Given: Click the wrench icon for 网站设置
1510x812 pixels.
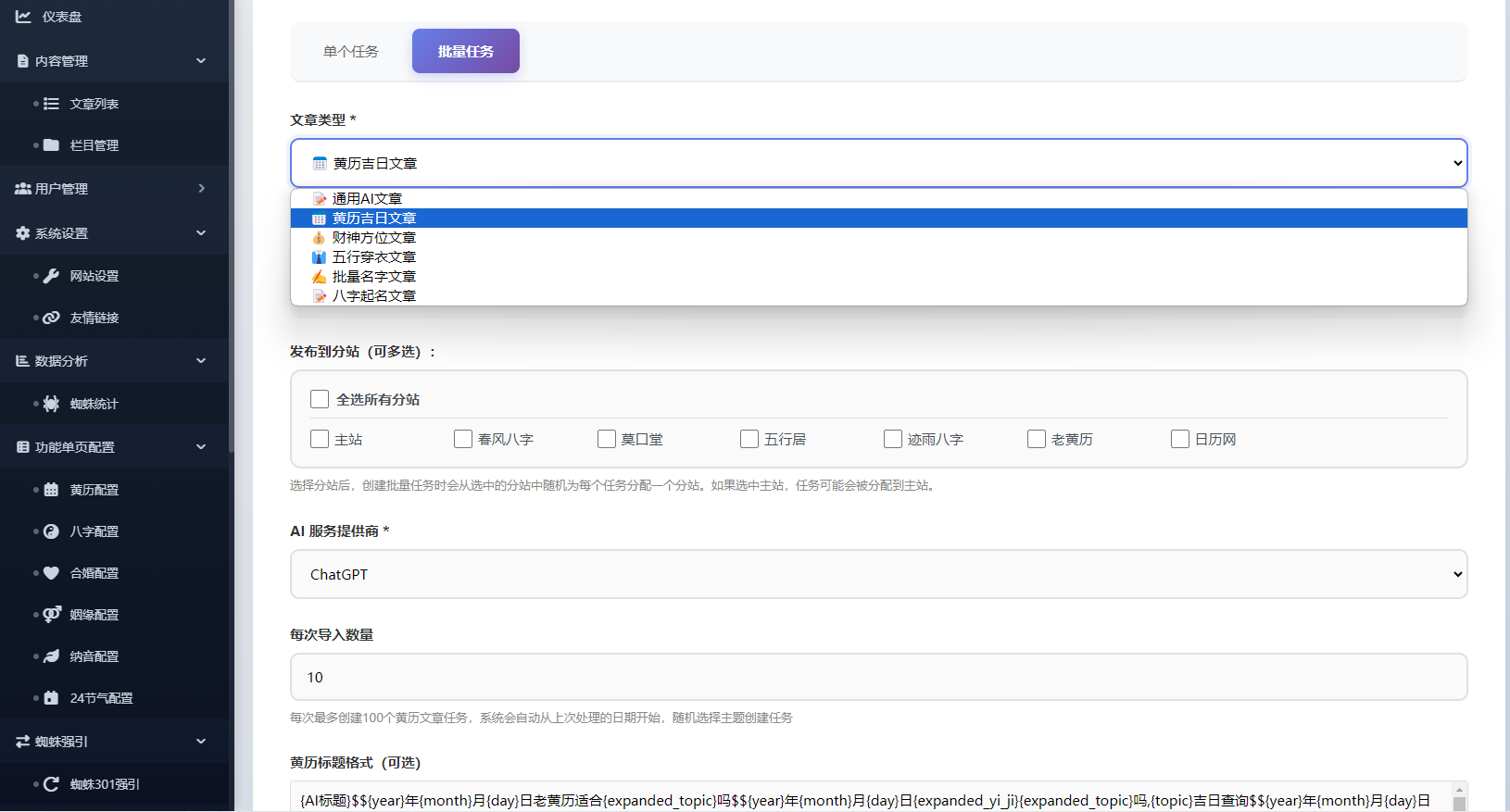Looking at the screenshot, I should click(52, 276).
